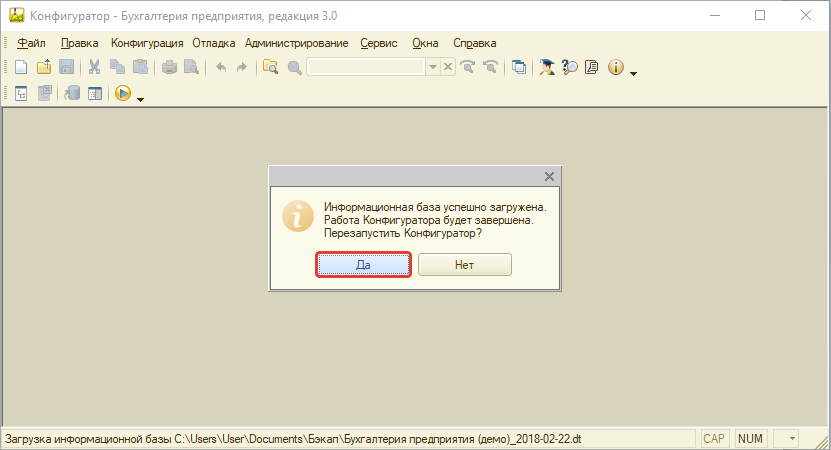Screen dimensions: 831x450
Task: Open the Администрирование menu
Action: pyautogui.click(x=296, y=43)
